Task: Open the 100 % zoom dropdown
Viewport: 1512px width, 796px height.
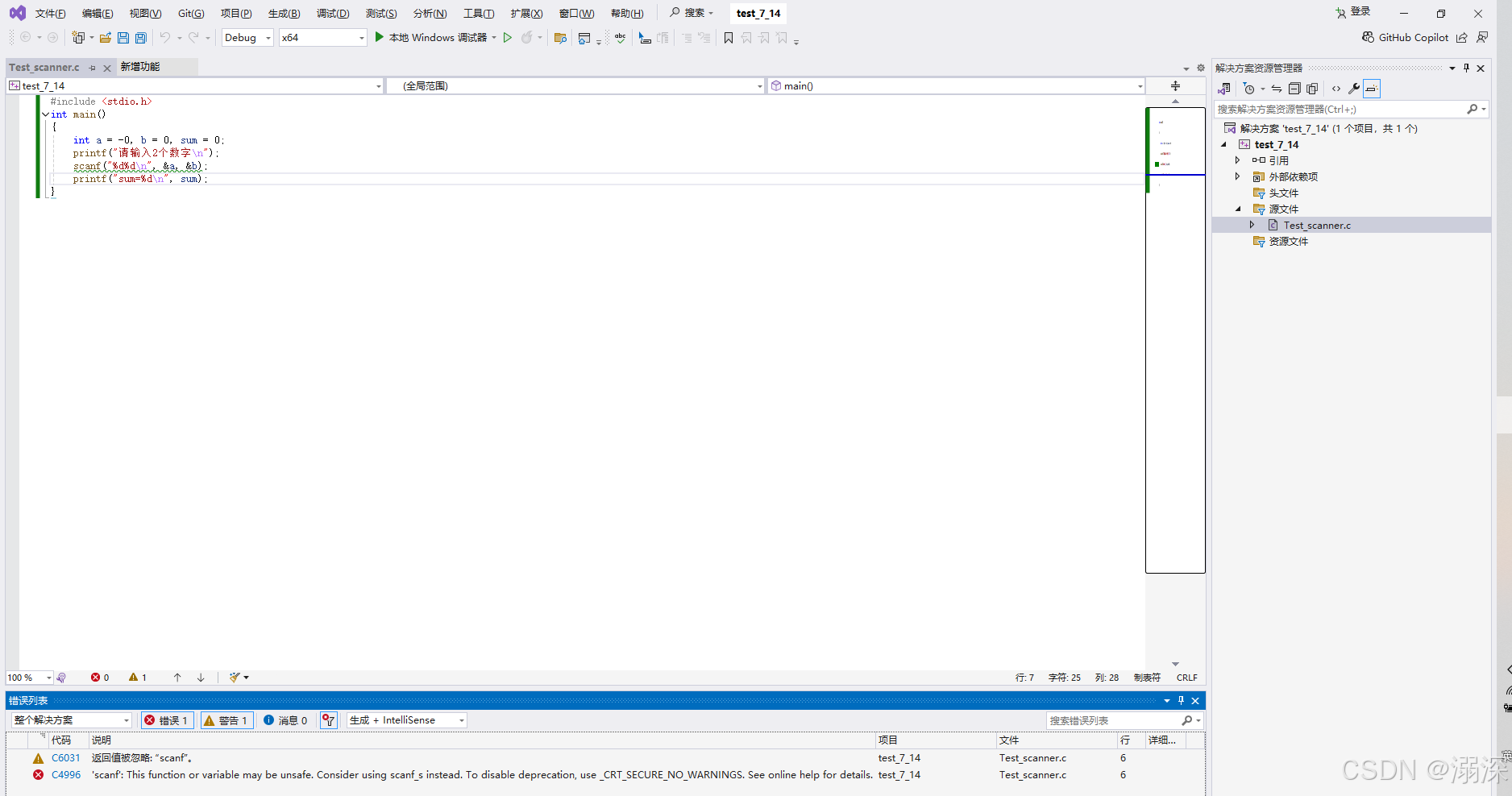Action: tap(30, 678)
